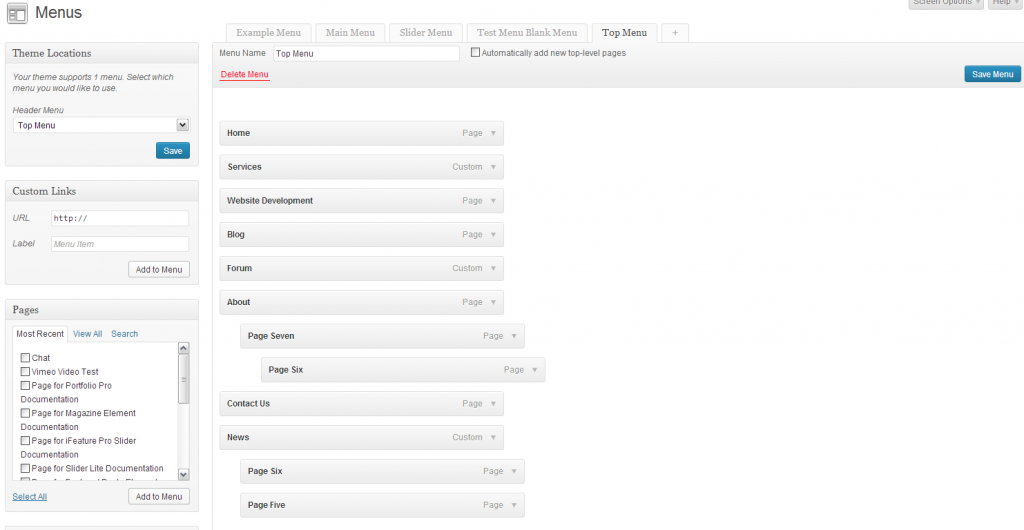This screenshot has height=530, width=1024.
Task: Expand the Contact Us item arrow
Action: pos(493,403)
